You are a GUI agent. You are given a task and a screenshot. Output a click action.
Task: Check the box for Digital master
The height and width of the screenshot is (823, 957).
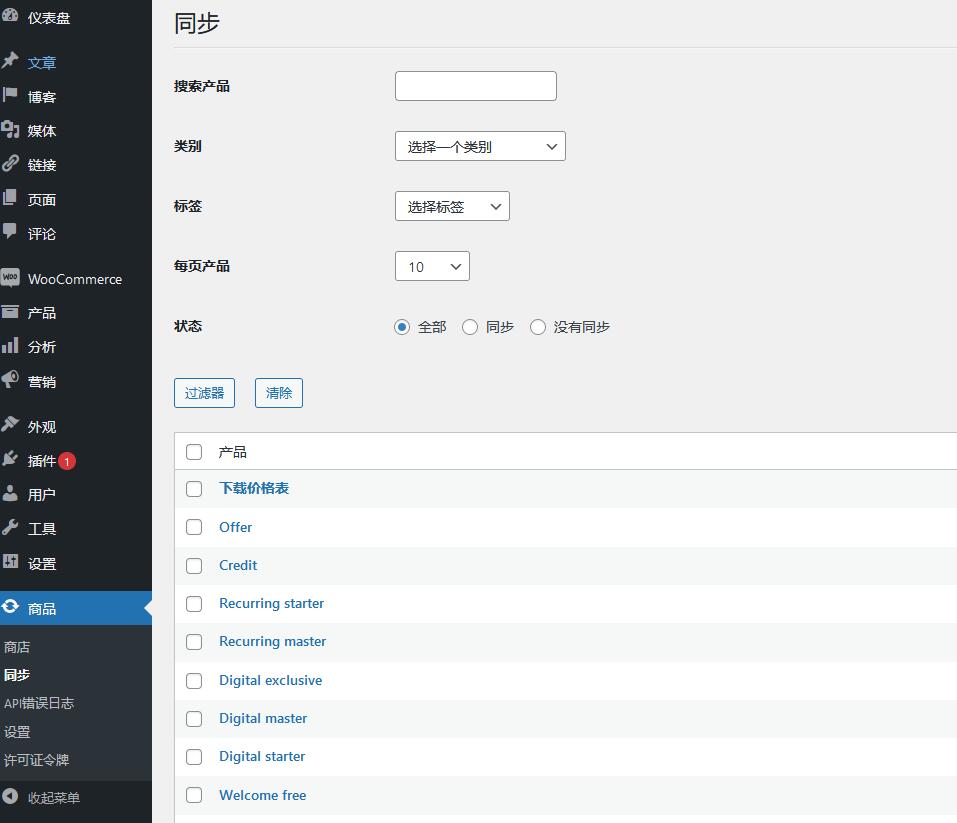(194, 719)
